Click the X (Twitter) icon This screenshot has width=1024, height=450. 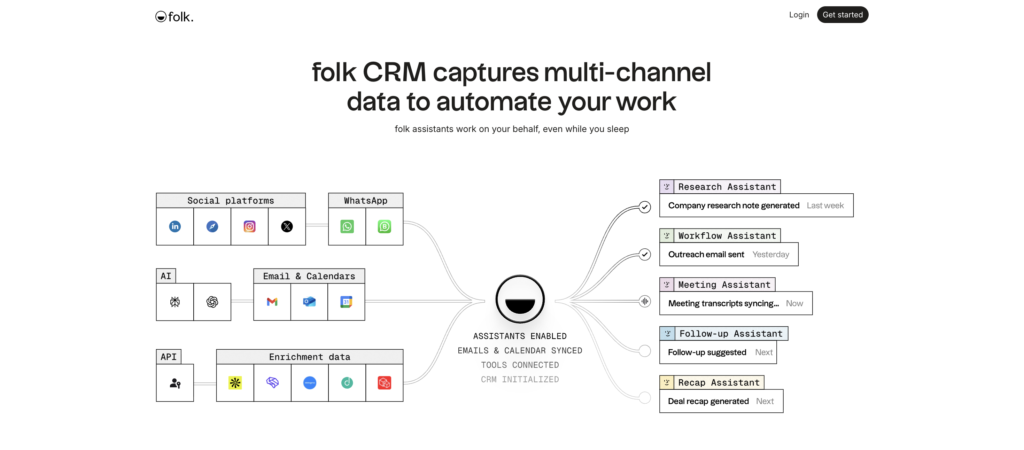[287, 227]
